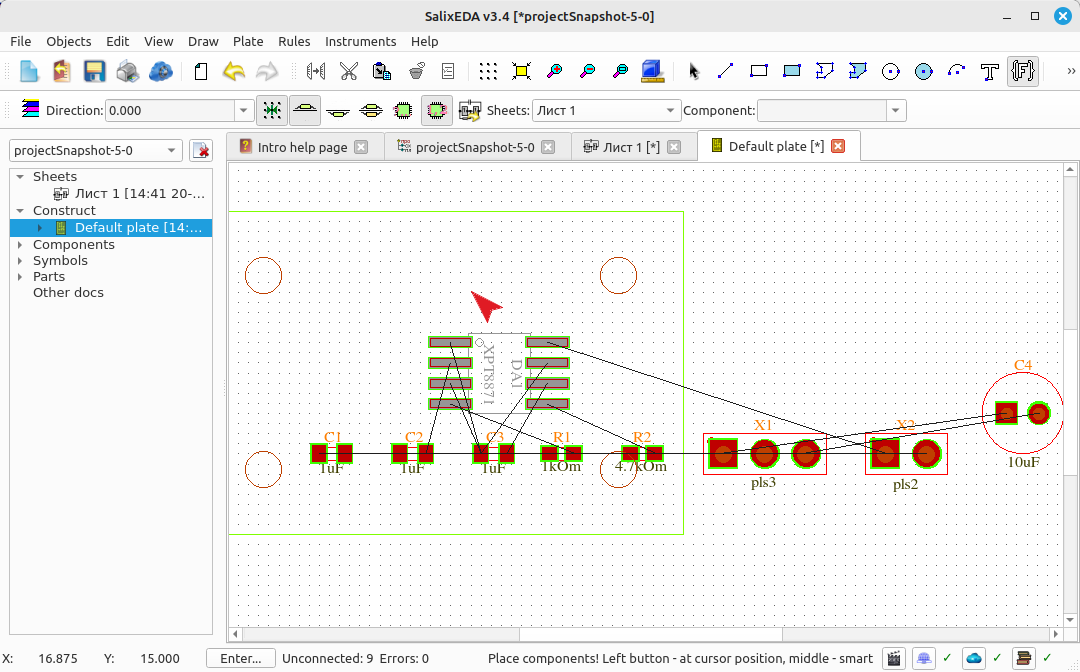The height and width of the screenshot is (672, 1080).
Task: Click the undo yellow arrow icon
Action: coord(234,71)
